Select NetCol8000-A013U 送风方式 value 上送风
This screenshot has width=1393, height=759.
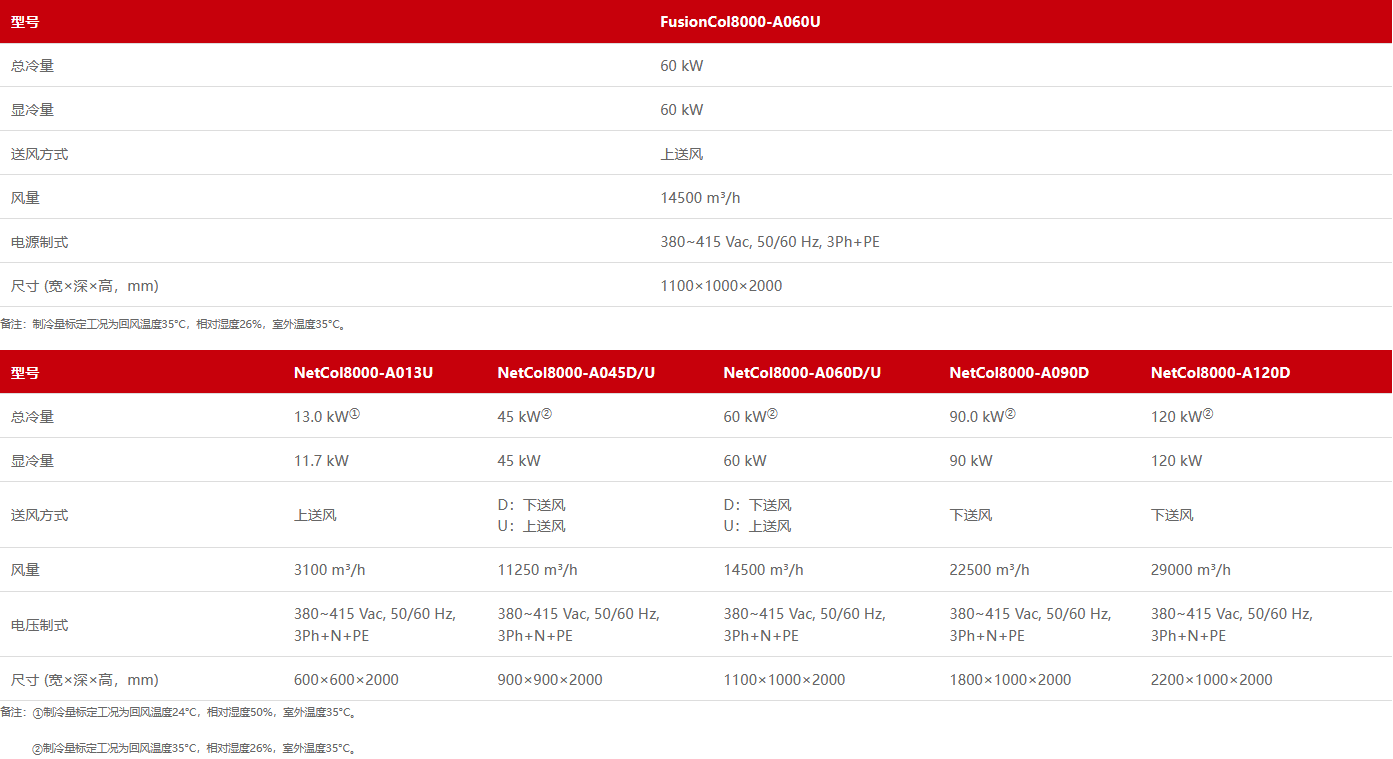coord(315,515)
